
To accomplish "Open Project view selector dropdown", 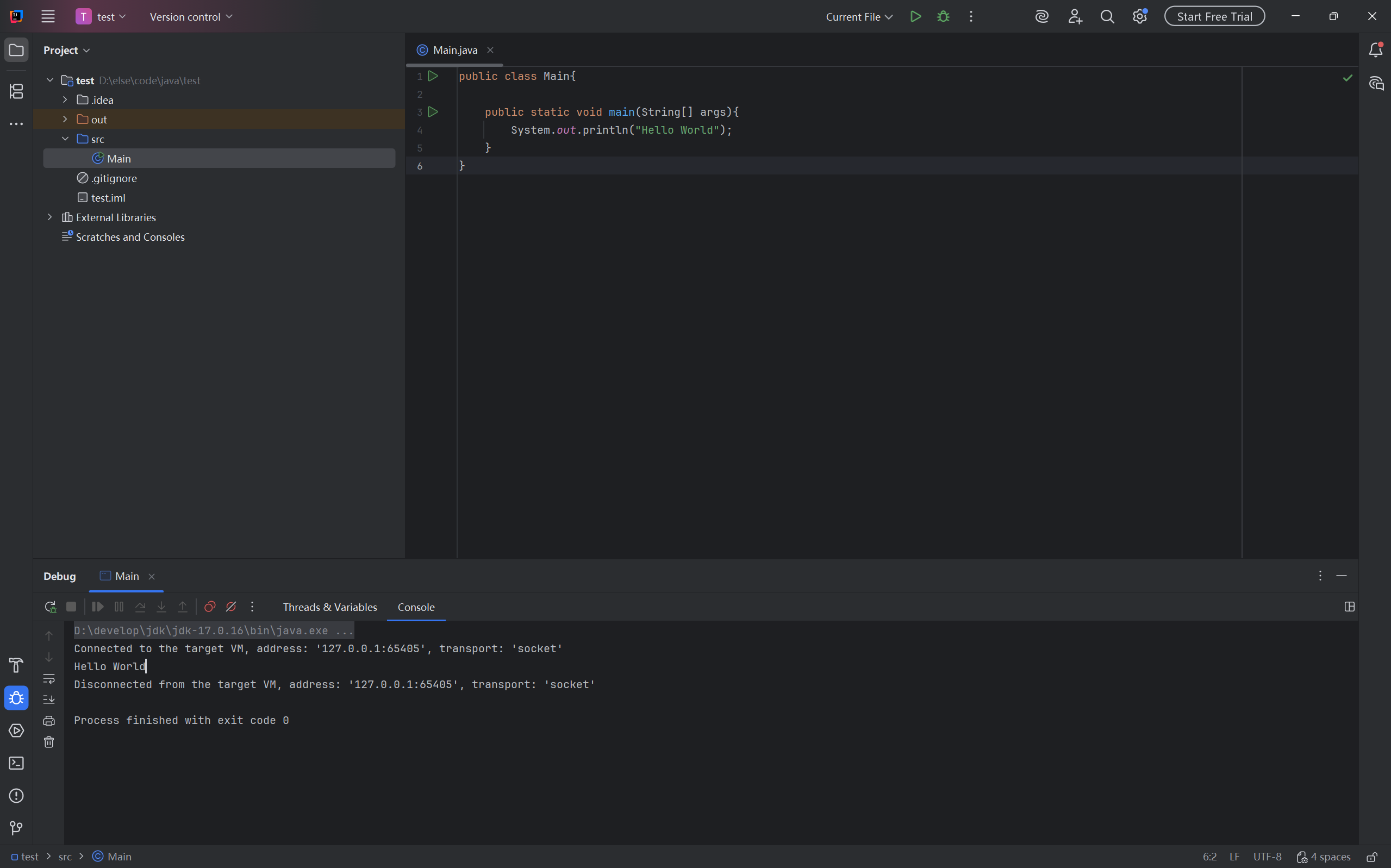I will click(67, 50).
